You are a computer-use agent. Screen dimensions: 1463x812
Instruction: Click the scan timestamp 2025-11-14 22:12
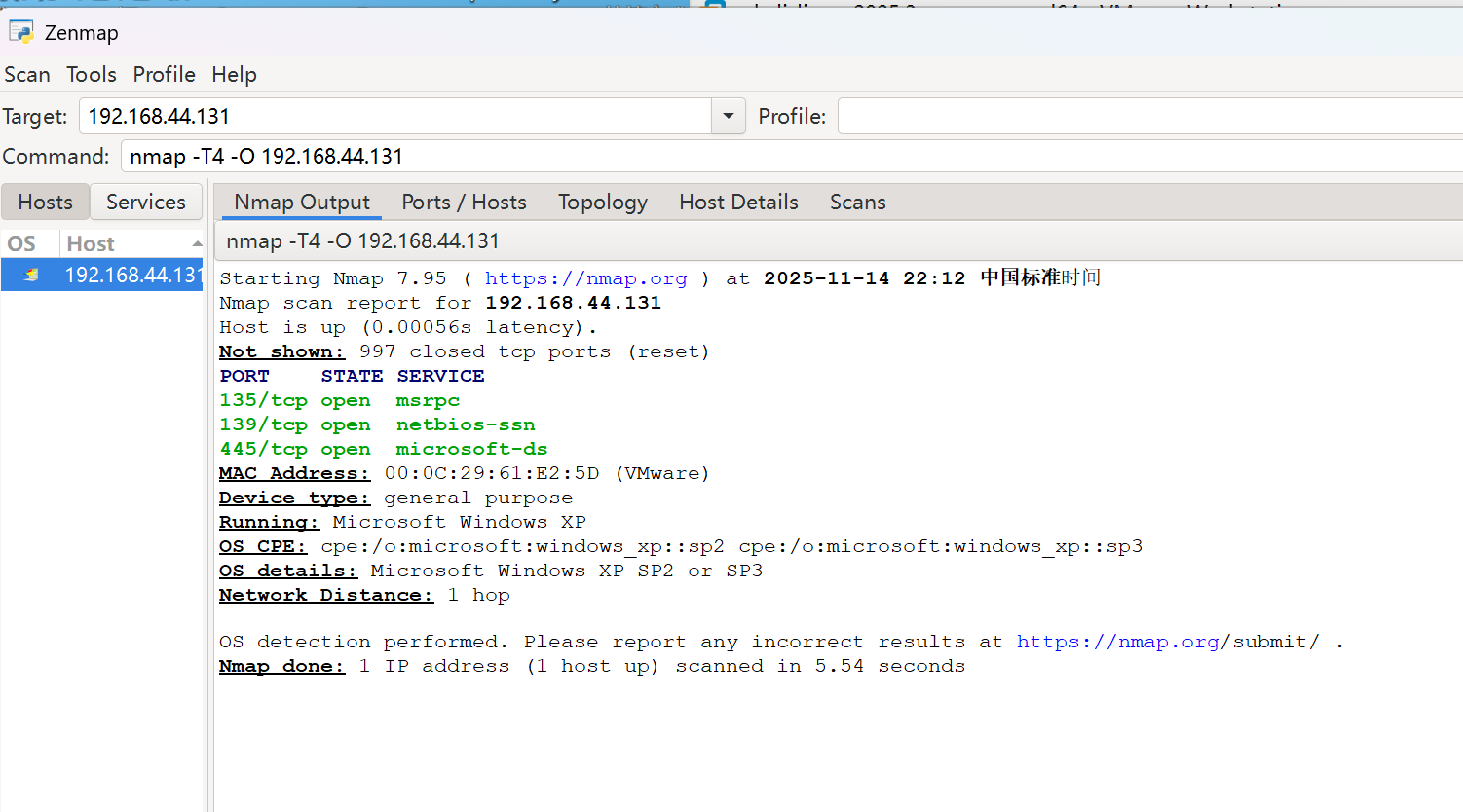[864, 278]
